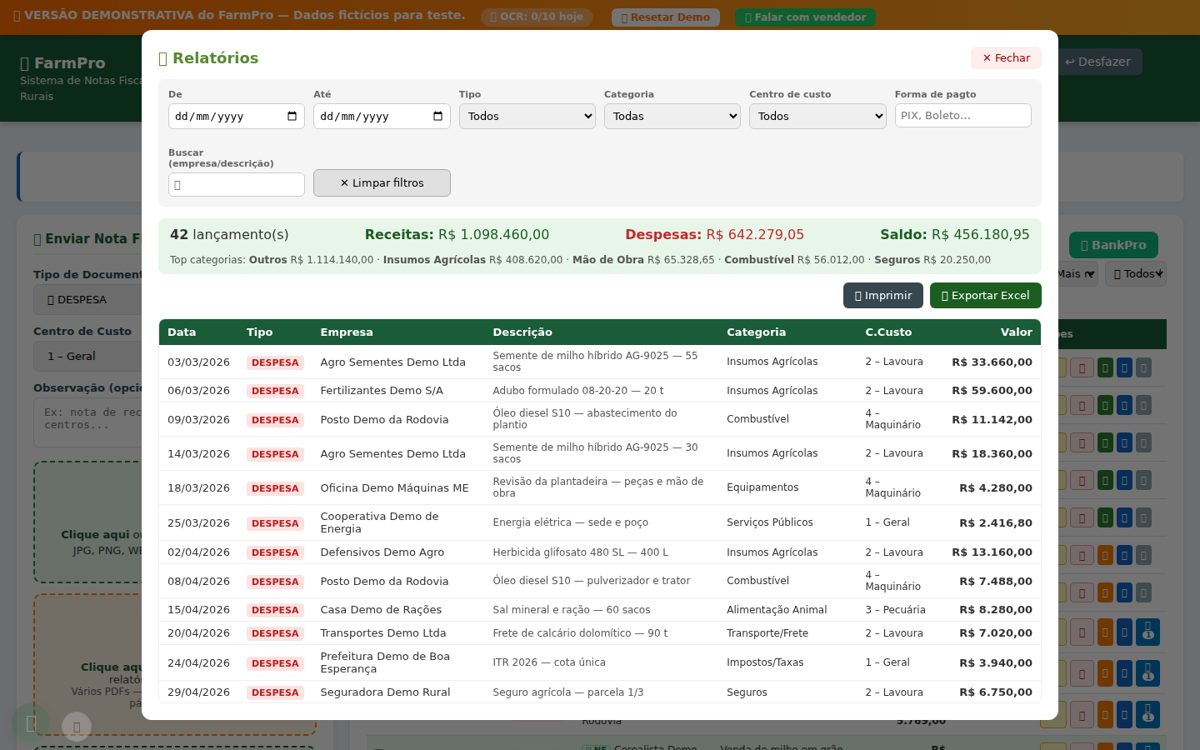Select the 'Herbicida glifosato 480 SL — 400 L' description
This screenshot has height=750, width=1200.
(580, 552)
